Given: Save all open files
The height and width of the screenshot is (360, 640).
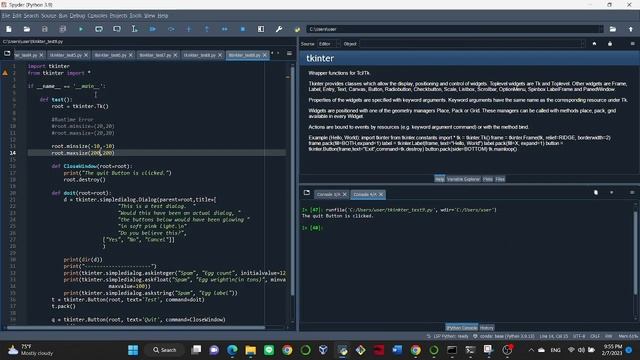Looking at the screenshot, I should 62,29.
